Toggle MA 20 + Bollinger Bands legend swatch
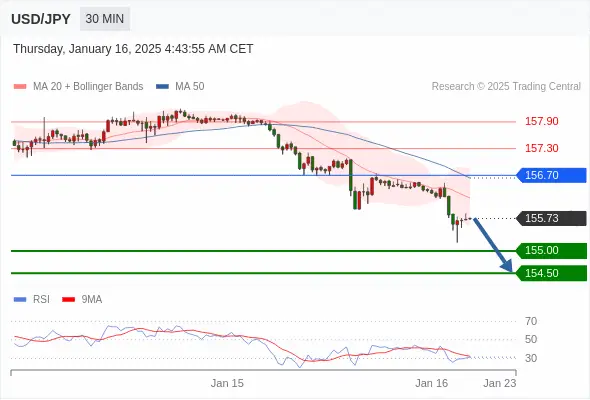The image size is (590, 400). click(20, 87)
